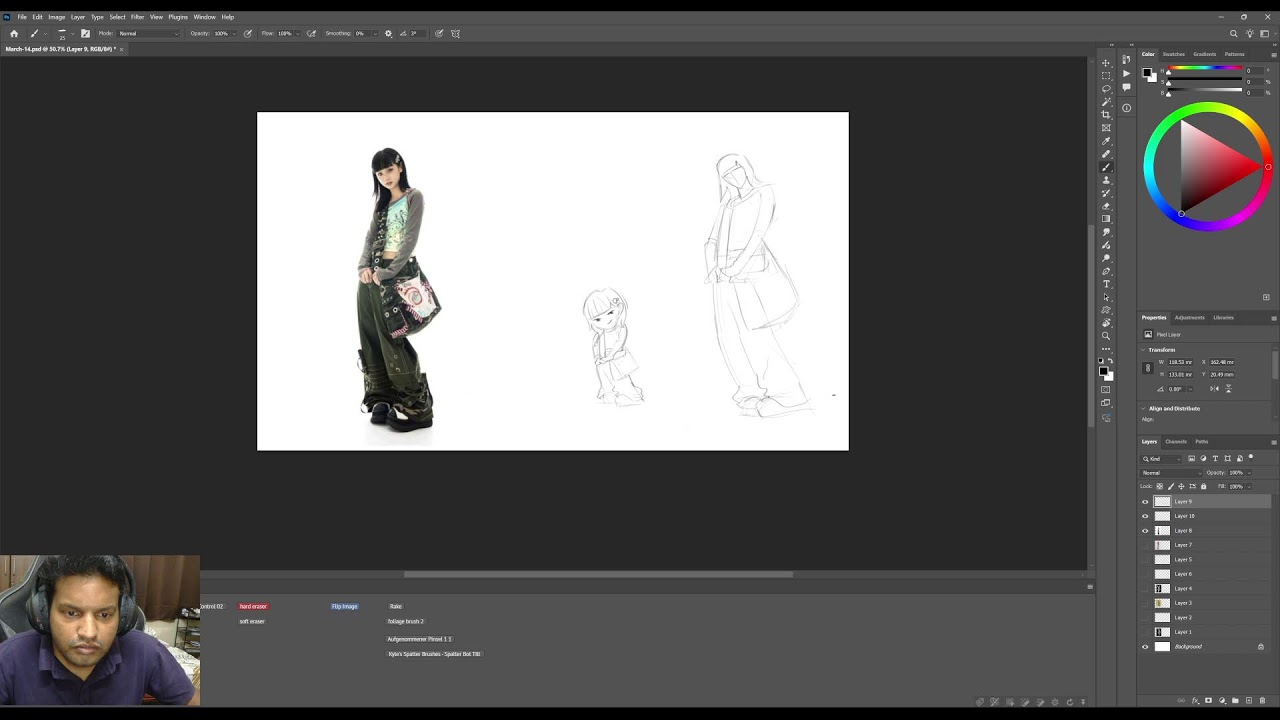Delete layer using trash icon

(x=1262, y=701)
